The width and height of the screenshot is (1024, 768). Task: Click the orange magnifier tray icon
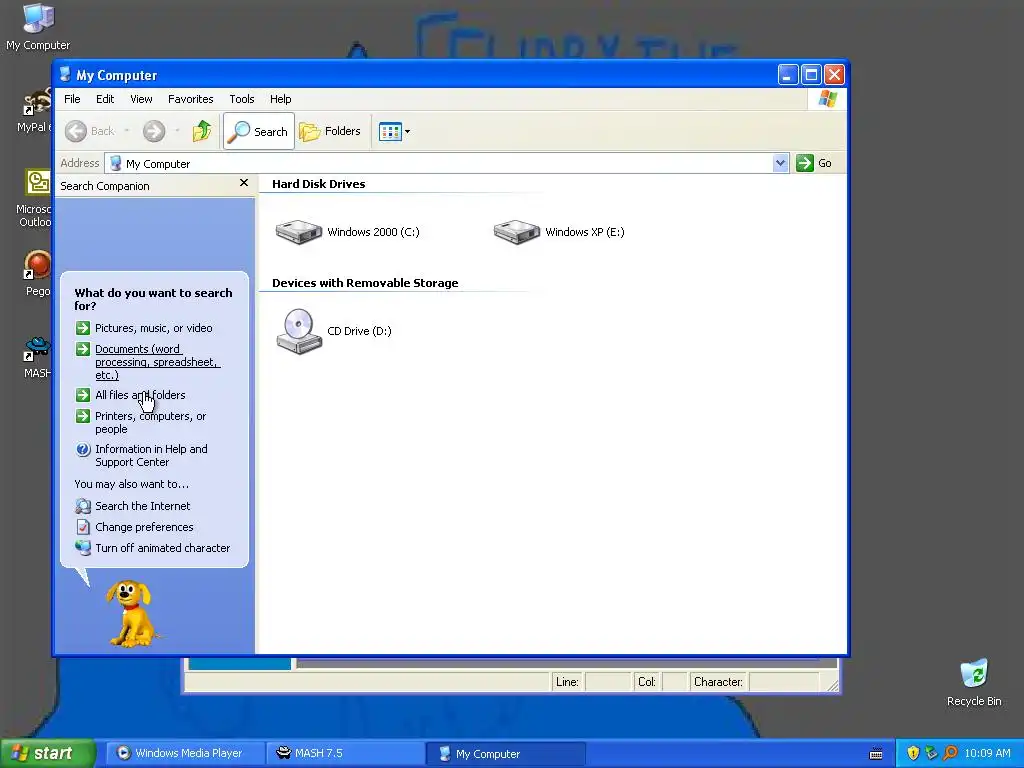tap(950, 753)
